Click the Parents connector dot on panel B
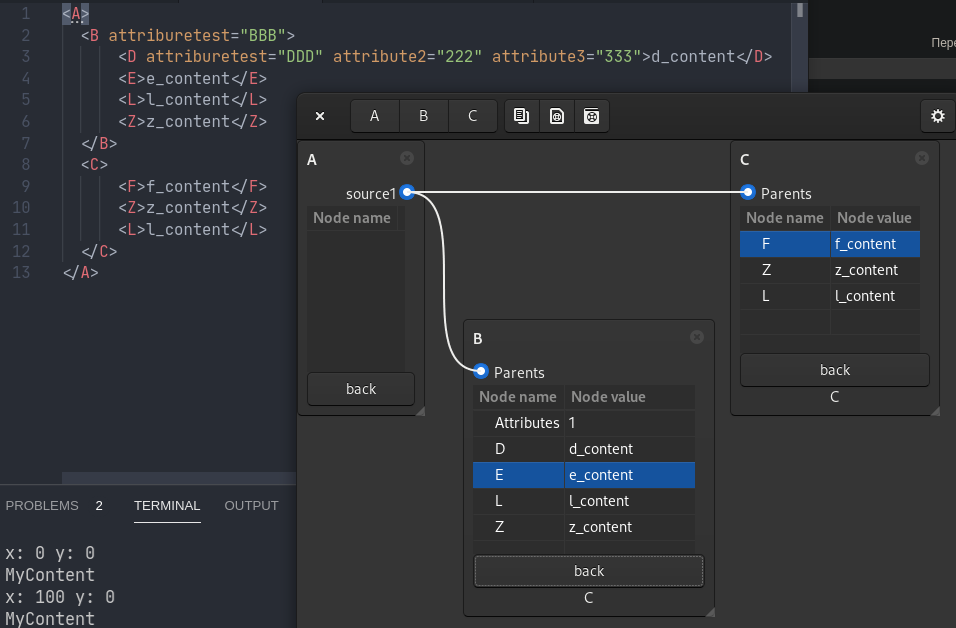Viewport: 956px width, 628px height. tap(481, 371)
